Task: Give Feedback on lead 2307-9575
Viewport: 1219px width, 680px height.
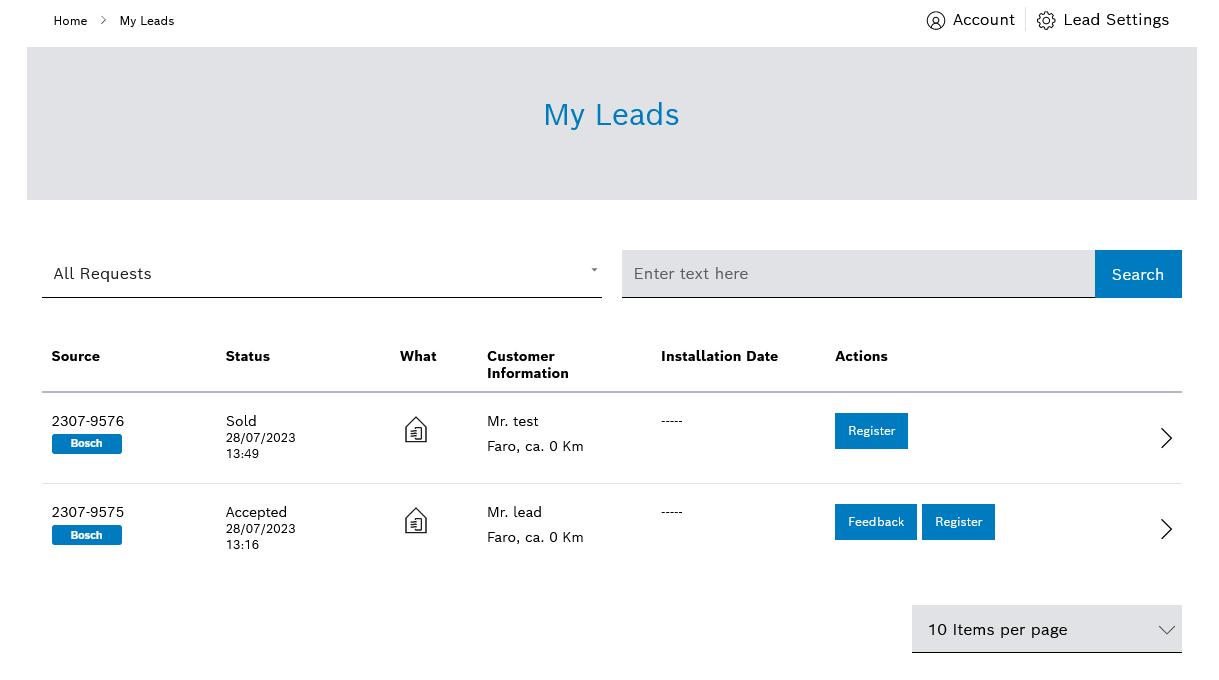Action: pos(876,522)
